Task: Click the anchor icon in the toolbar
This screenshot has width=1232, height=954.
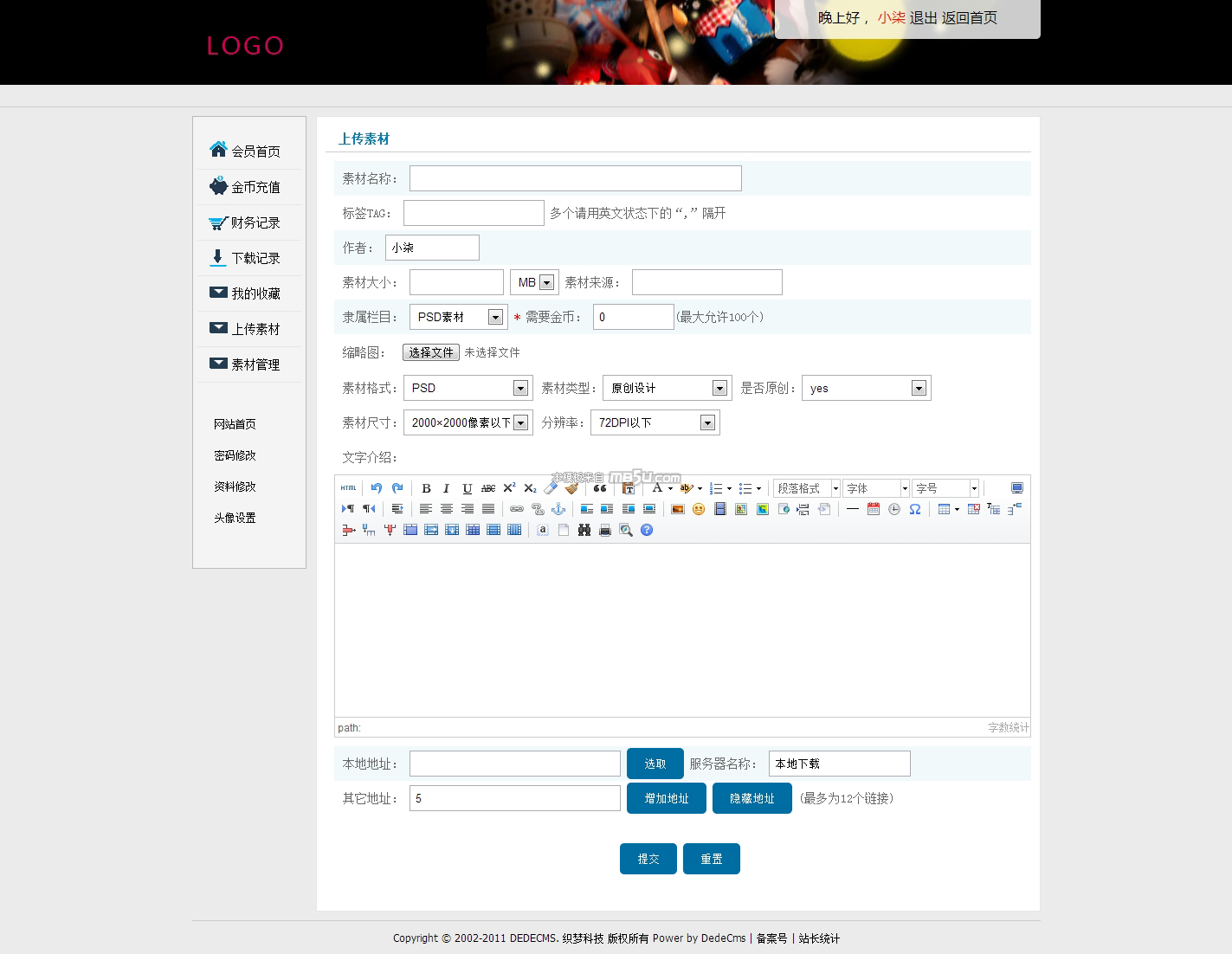Action: pos(558,509)
